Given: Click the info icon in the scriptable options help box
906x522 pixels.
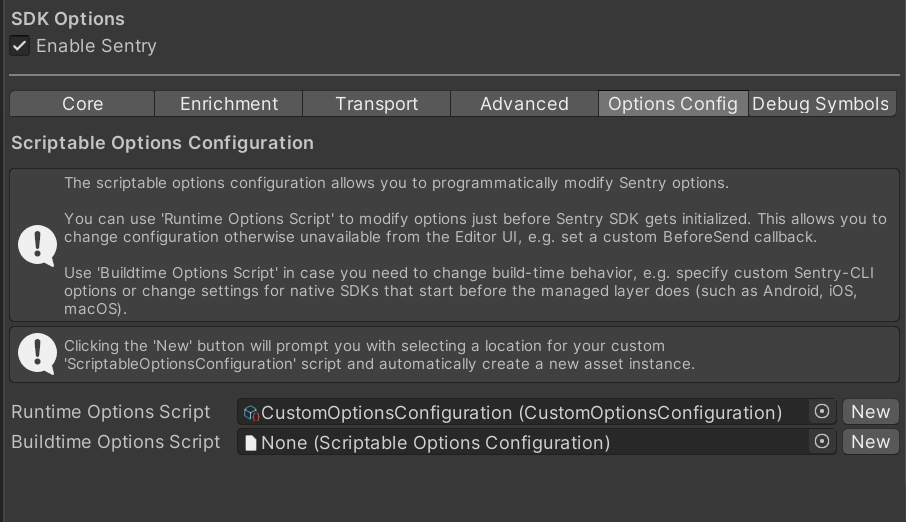Looking at the screenshot, I should coord(38,245).
